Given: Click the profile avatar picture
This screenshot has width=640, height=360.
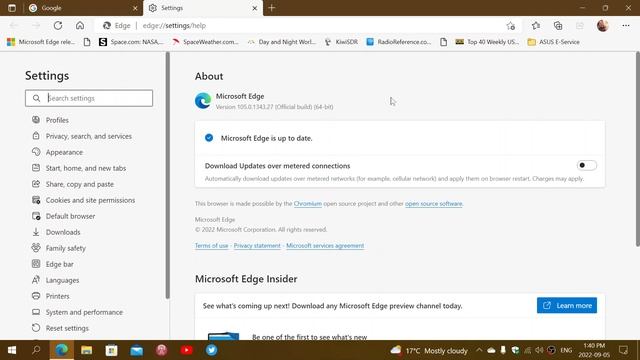Looking at the screenshot, I should [x=602, y=26].
